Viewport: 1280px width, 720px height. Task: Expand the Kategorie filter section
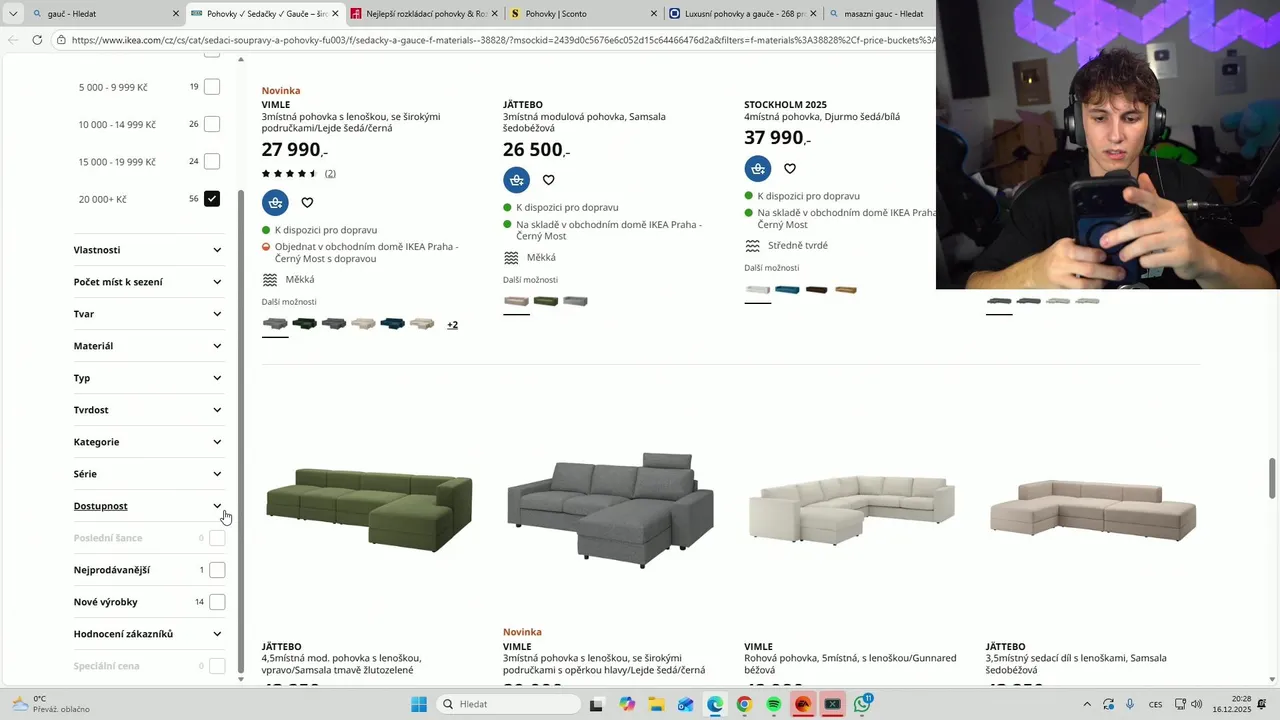148,442
